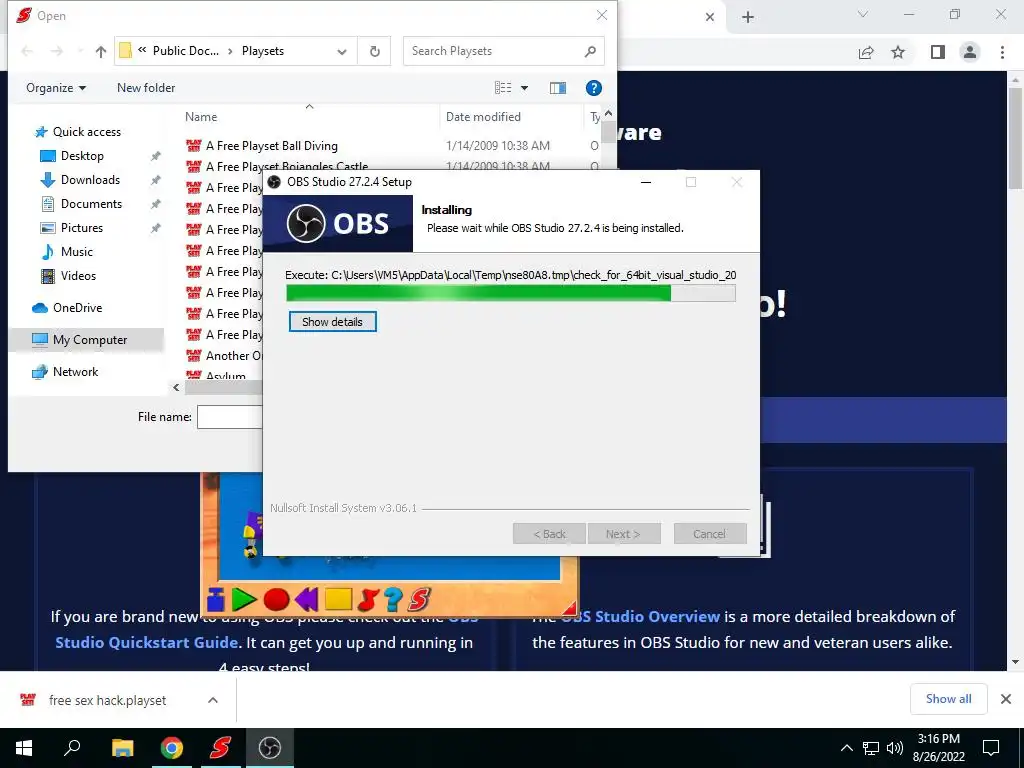Bookmark this page with star icon

(x=898, y=52)
